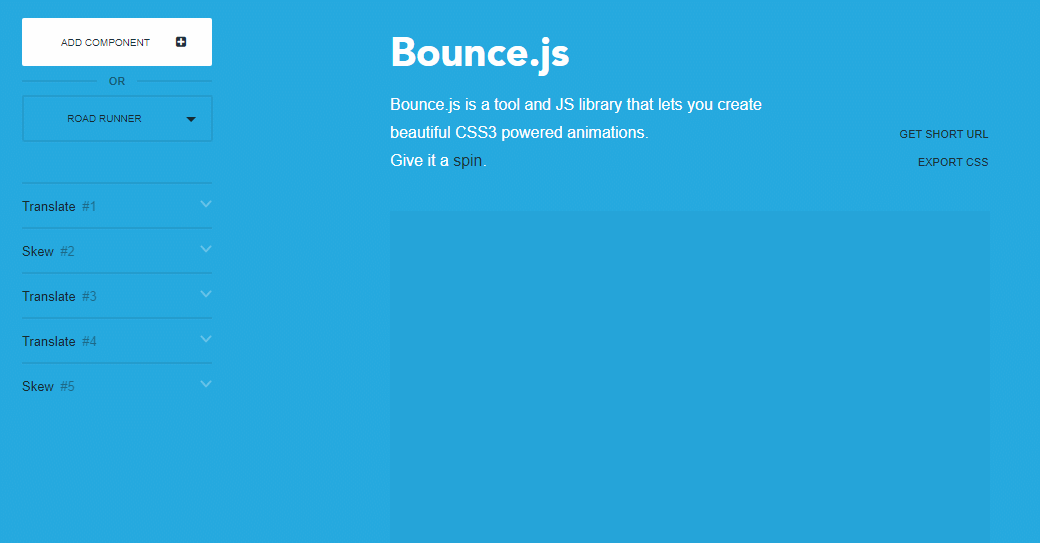Screen dimensions: 1040x543
Task: Click the plus icon in Add Component
Action: 181,42
